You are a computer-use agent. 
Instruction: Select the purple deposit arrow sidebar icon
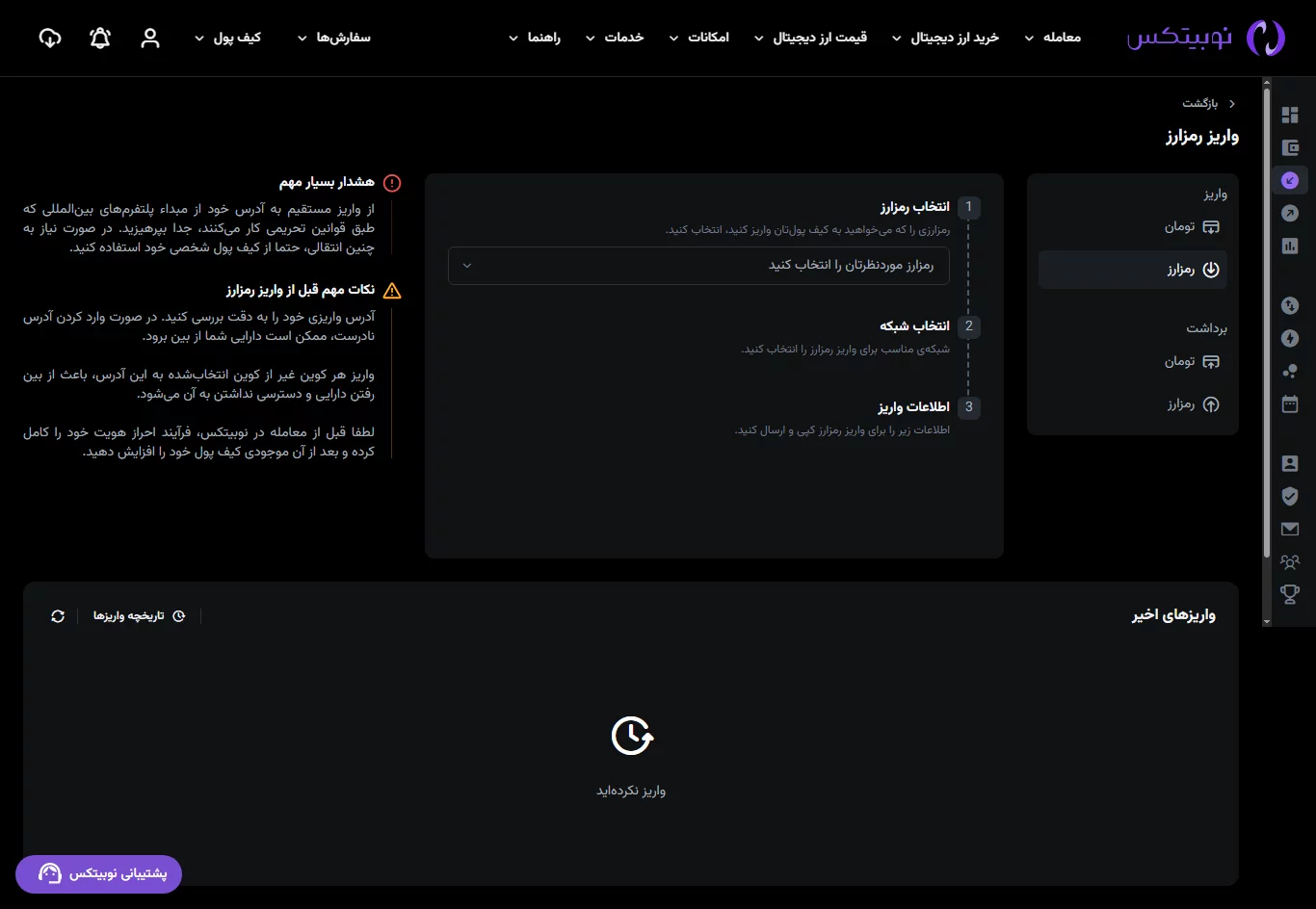[1290, 180]
